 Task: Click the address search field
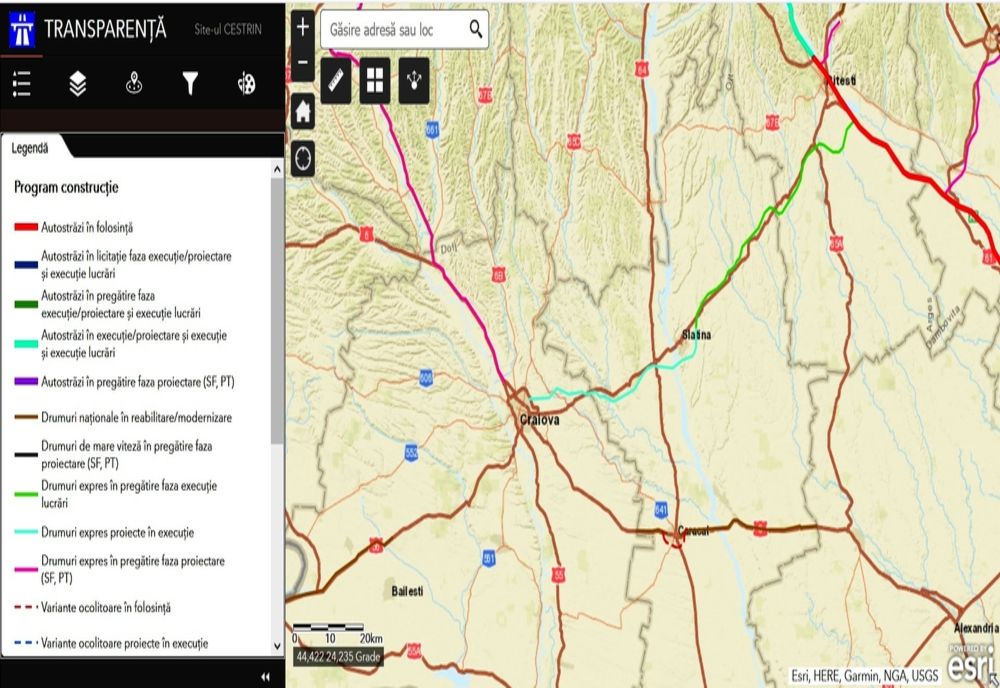click(x=392, y=30)
